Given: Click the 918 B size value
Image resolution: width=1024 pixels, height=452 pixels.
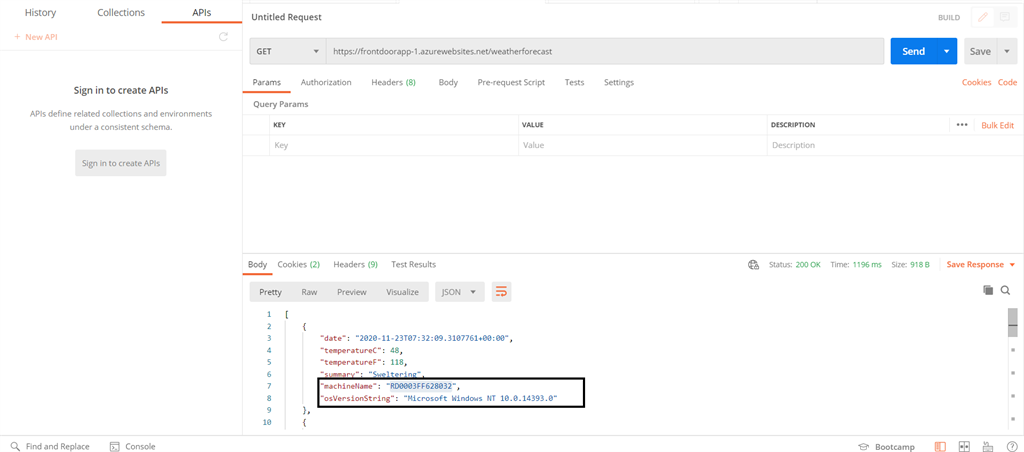Looking at the screenshot, I should [919, 265].
